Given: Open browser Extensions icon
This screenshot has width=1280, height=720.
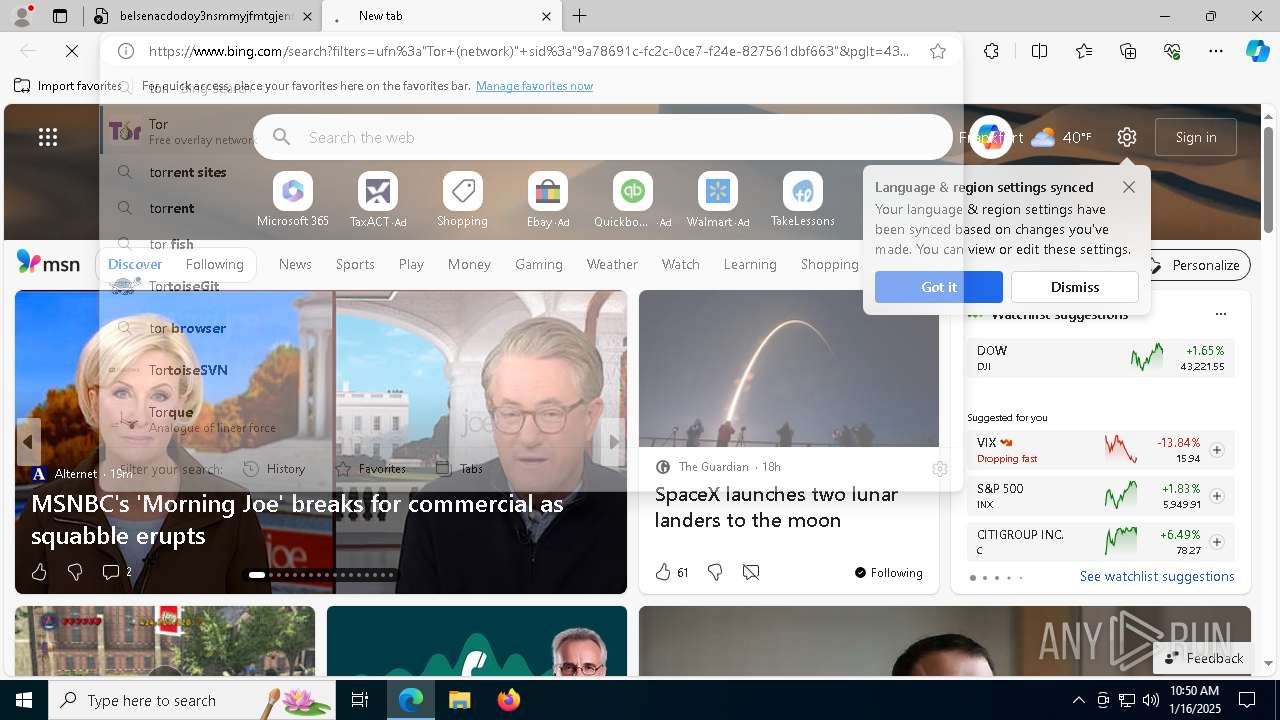Looking at the screenshot, I should point(991,51).
